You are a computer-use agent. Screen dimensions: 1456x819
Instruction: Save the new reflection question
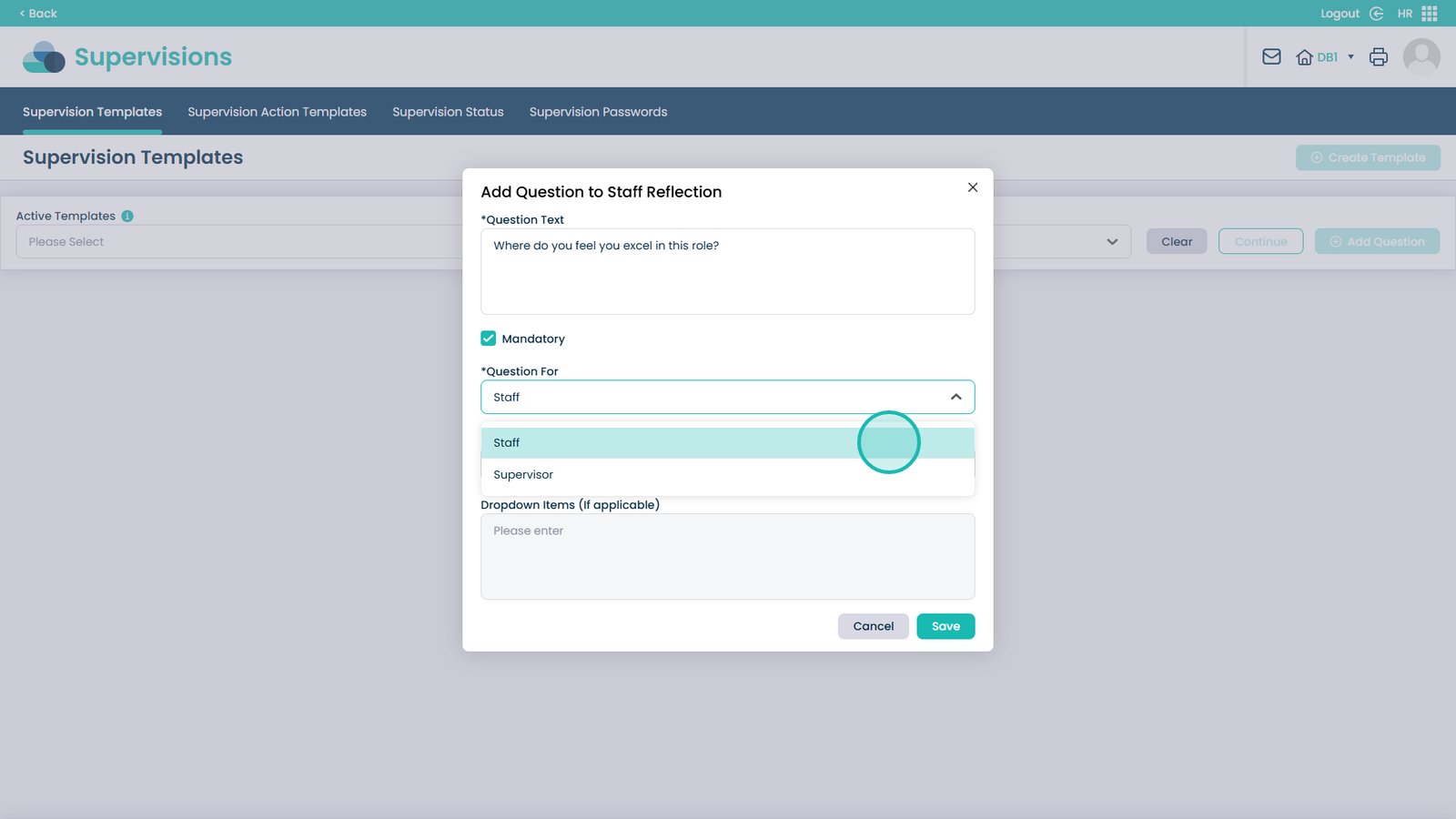pos(945,626)
